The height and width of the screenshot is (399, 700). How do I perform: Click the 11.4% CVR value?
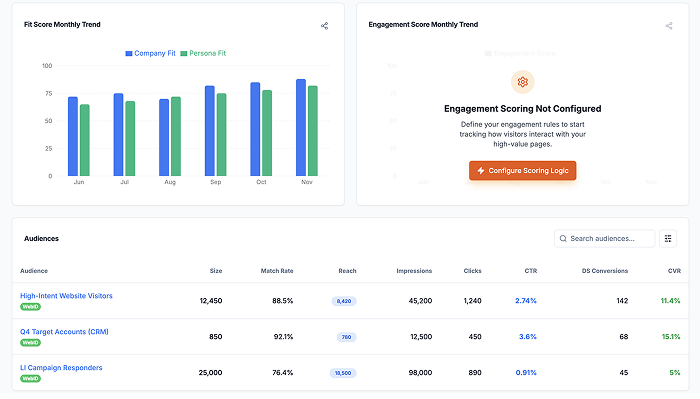tap(671, 301)
